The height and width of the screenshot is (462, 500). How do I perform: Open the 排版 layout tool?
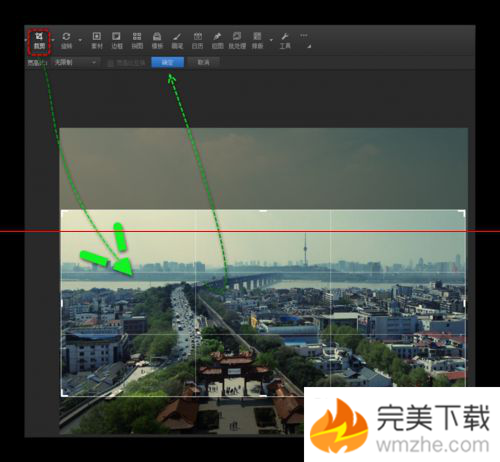pyautogui.click(x=257, y=41)
